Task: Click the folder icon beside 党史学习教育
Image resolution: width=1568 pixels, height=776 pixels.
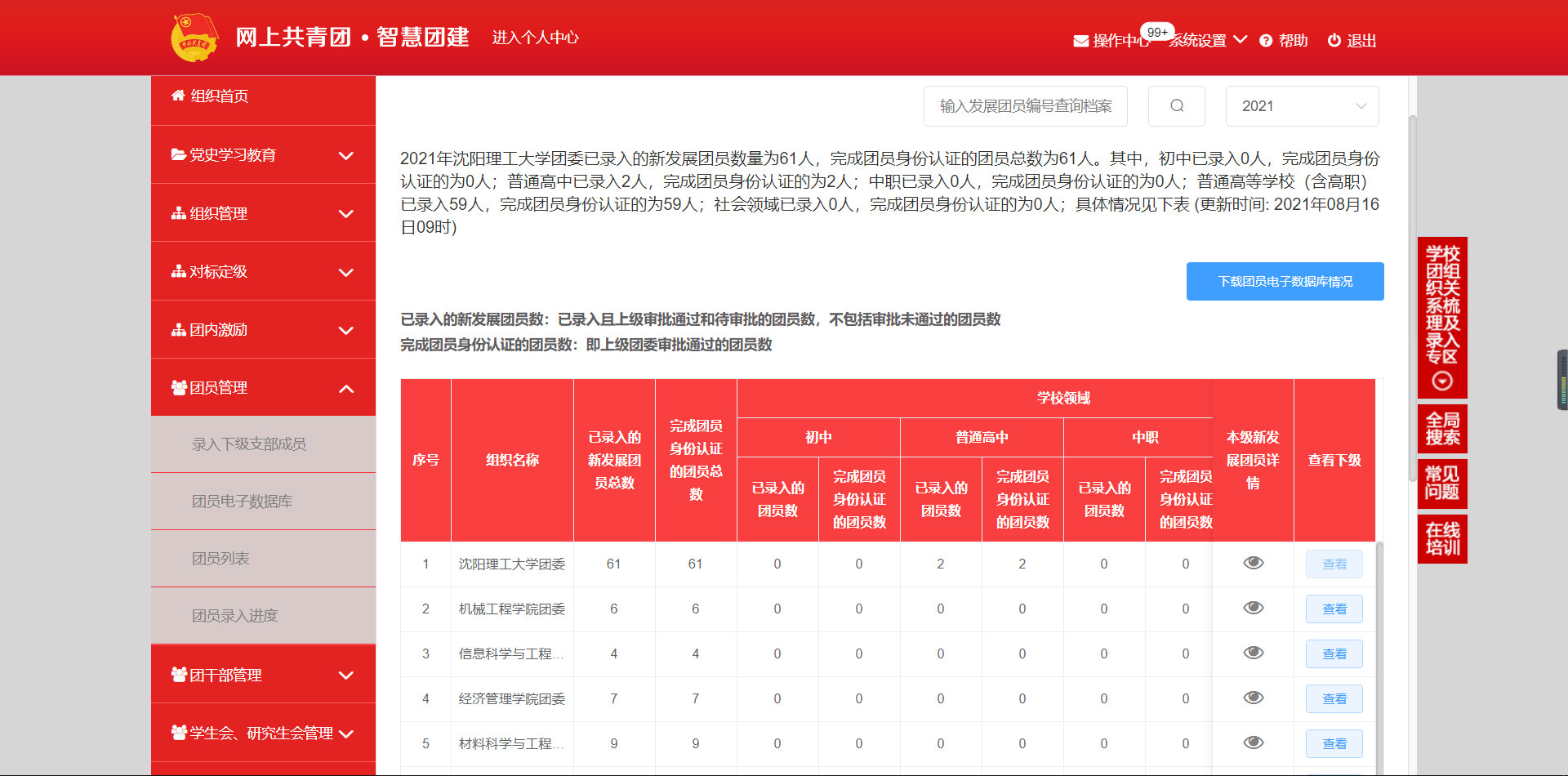Action: (178, 154)
